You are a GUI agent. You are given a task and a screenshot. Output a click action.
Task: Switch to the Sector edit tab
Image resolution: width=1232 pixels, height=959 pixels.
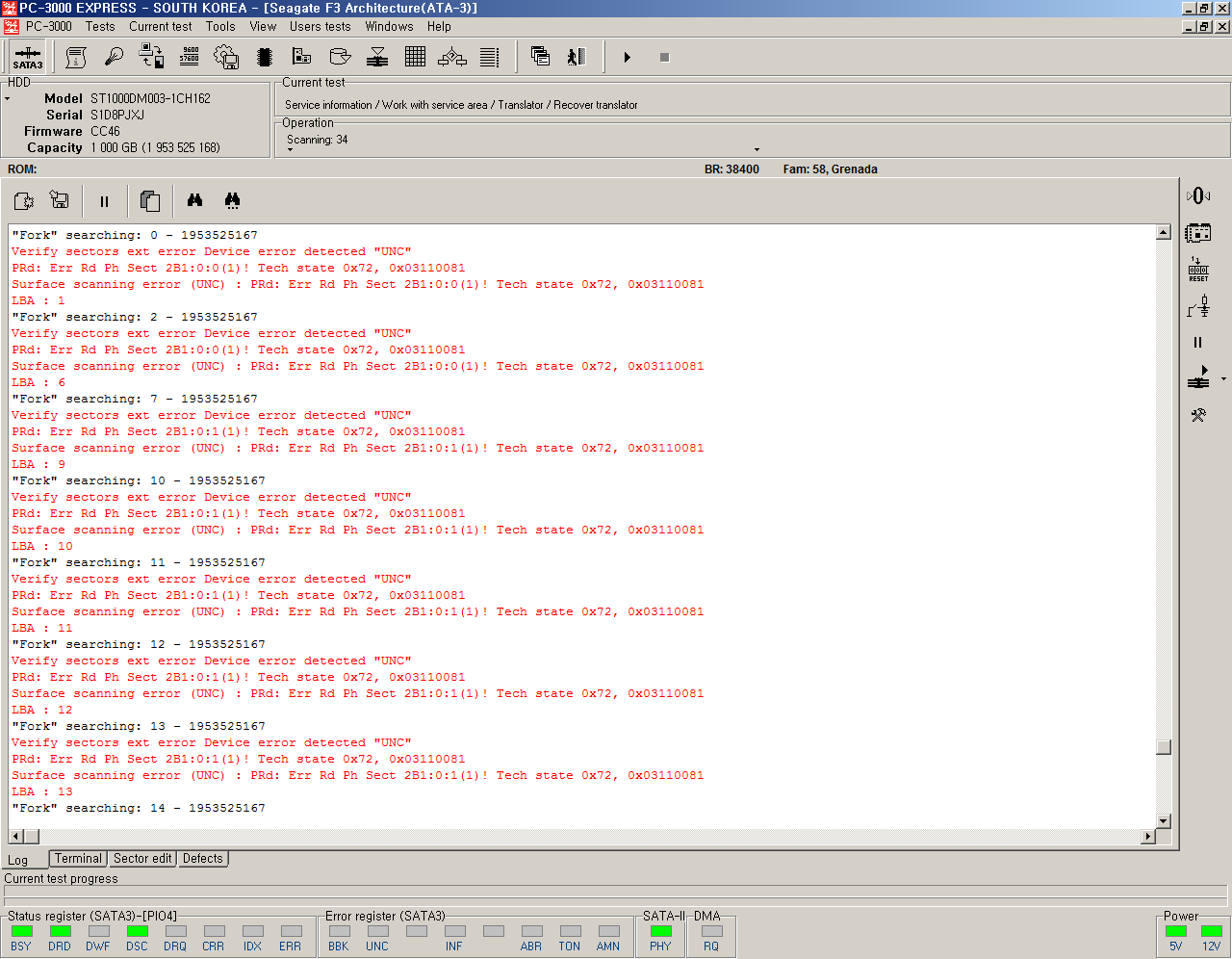142,859
